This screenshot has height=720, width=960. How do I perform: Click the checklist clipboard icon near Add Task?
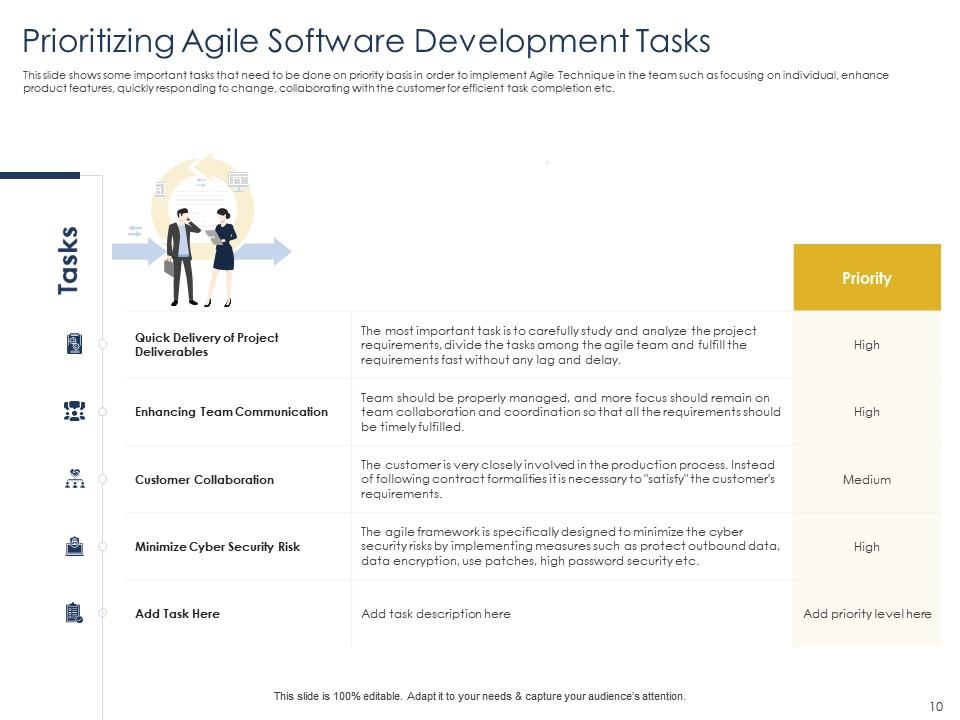point(72,614)
